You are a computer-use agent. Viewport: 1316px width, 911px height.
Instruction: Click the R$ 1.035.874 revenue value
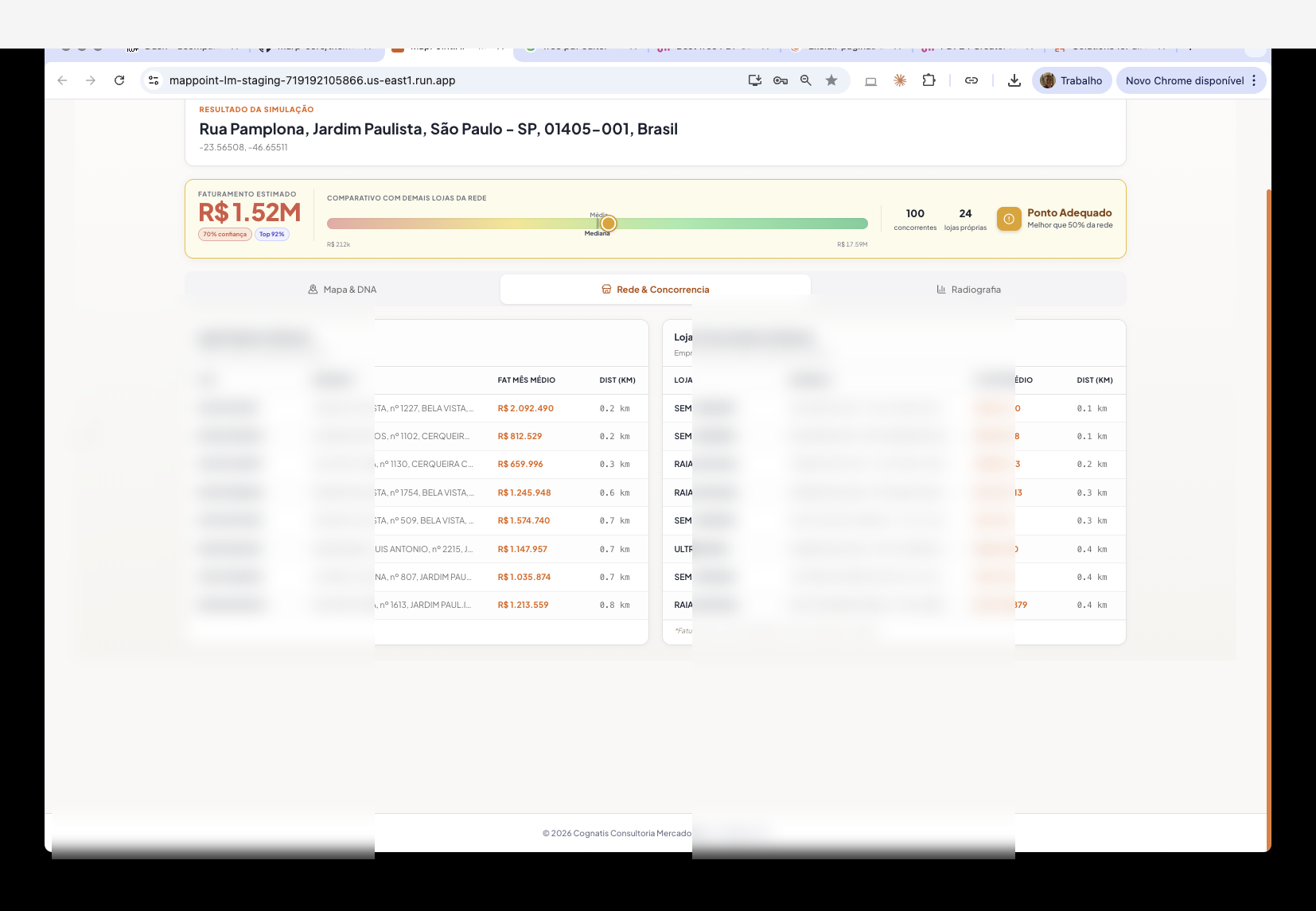pos(524,577)
